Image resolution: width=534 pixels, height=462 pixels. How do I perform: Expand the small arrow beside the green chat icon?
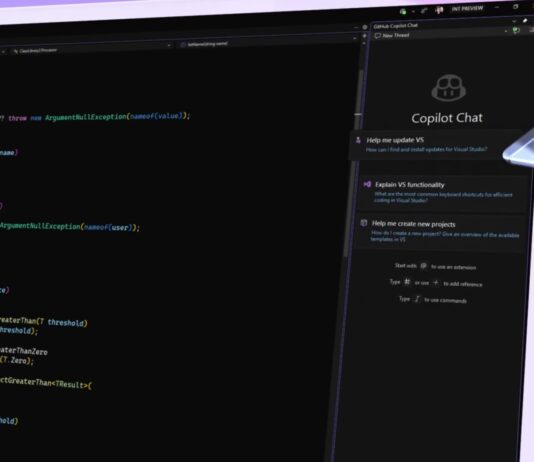coord(506,31)
